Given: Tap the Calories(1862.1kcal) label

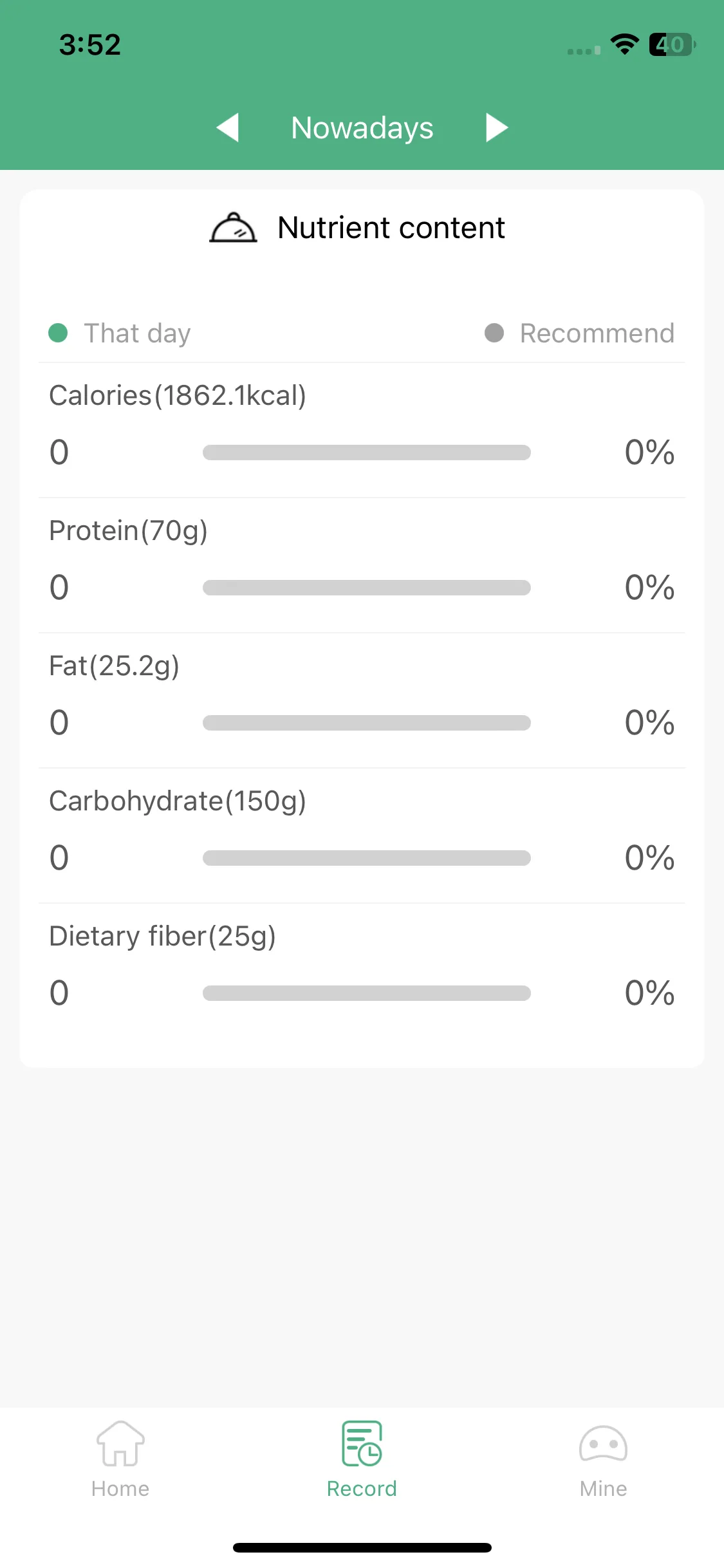Looking at the screenshot, I should 178,395.
